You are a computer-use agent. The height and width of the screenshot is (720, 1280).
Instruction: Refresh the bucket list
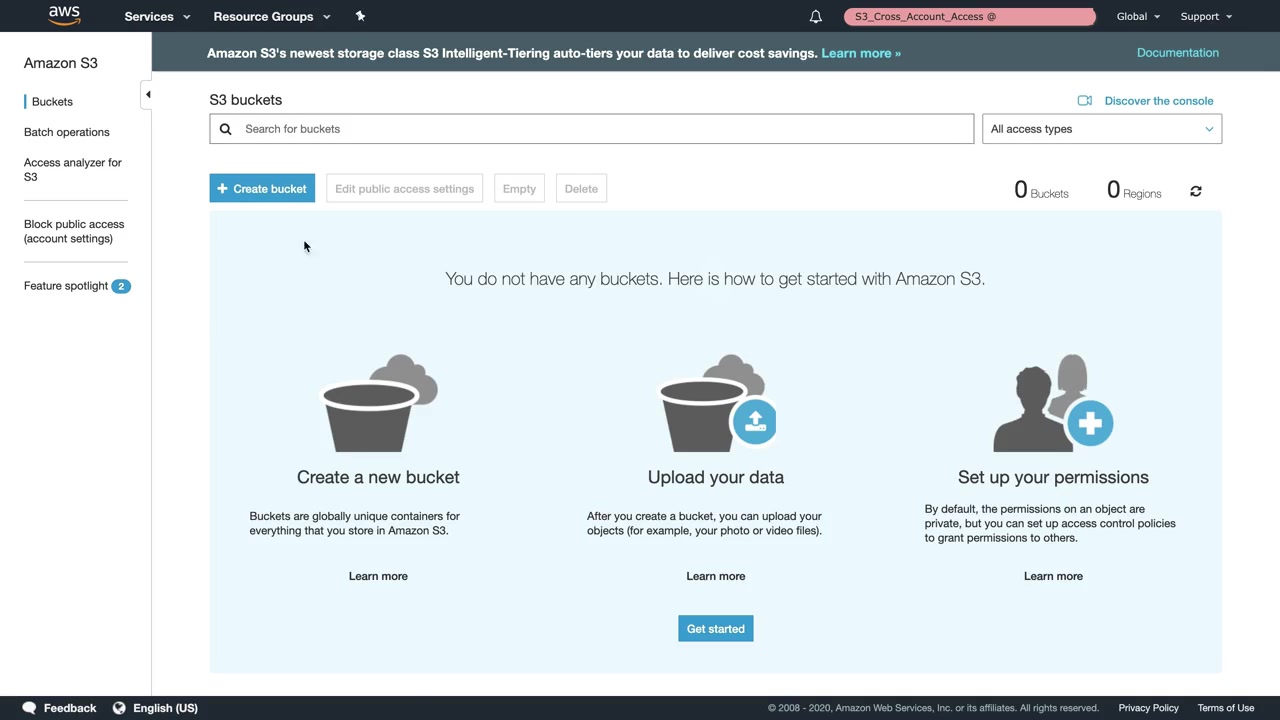click(x=1196, y=191)
